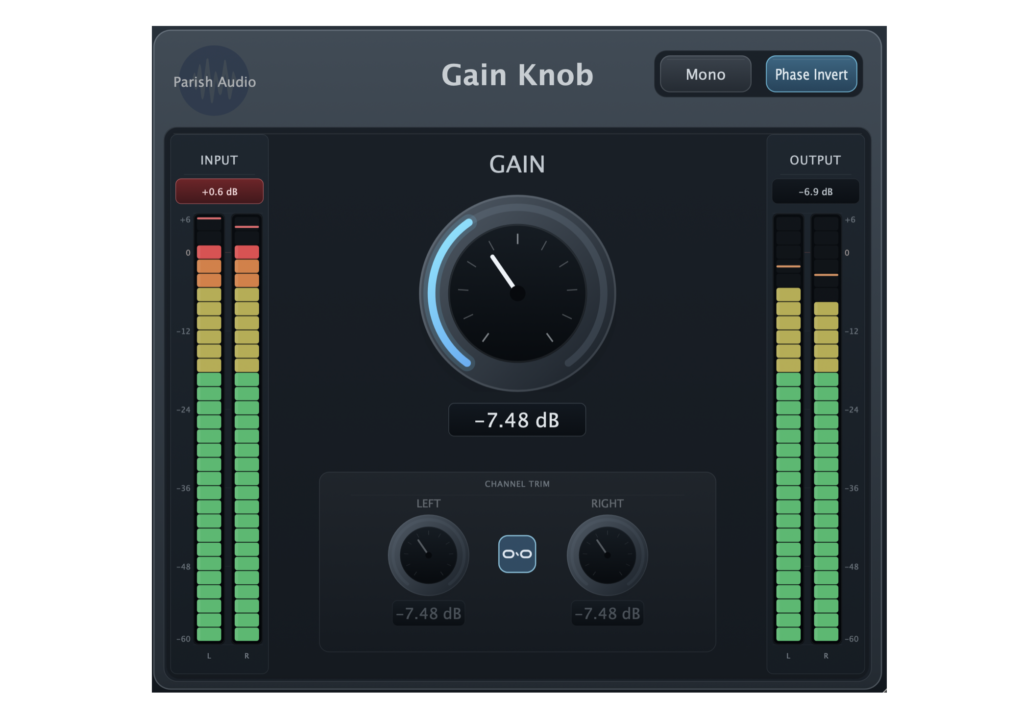Click the Gain Knob plugin title
Screen dimensions: 1024x720
(x=517, y=74)
